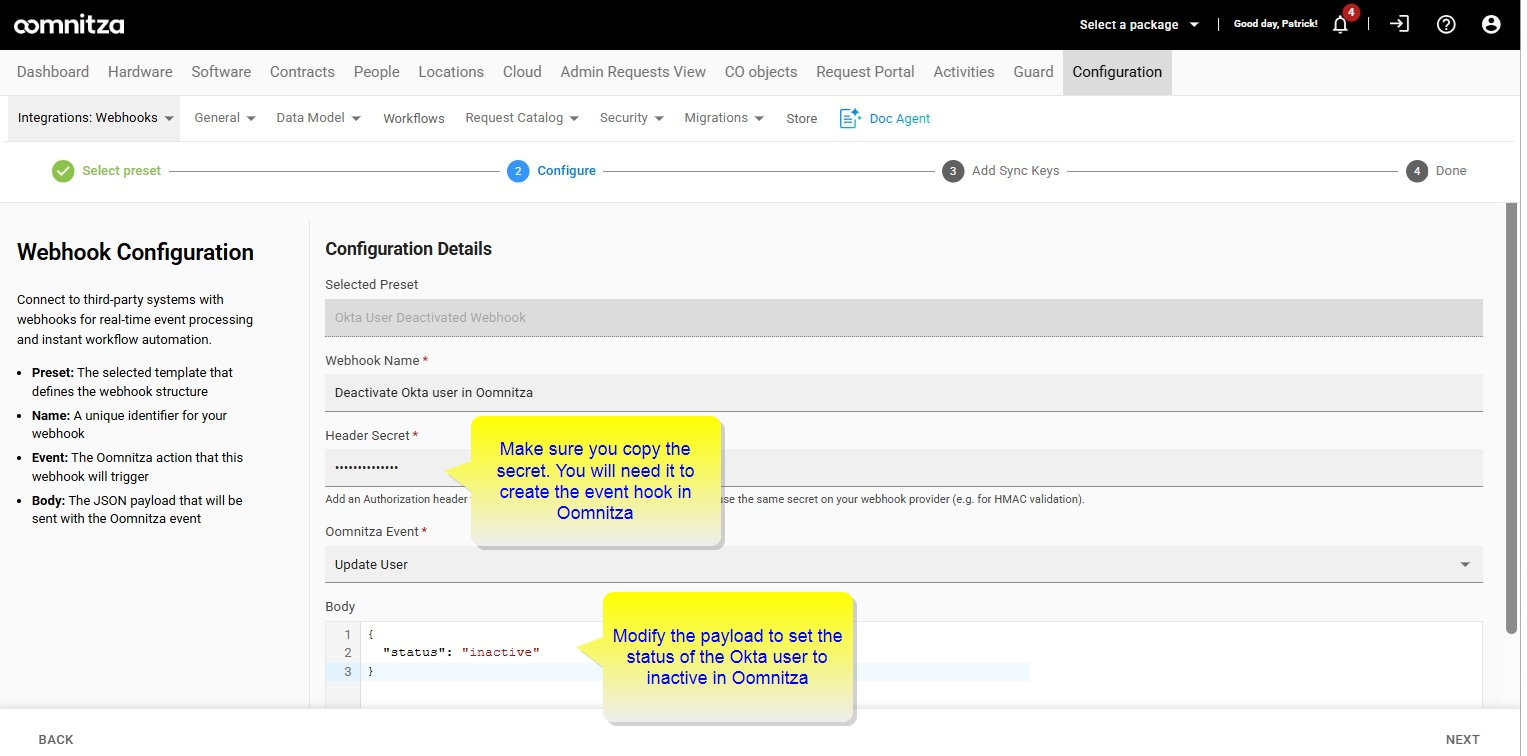This screenshot has height=756, width=1527.
Task: Expand the General menu
Action: tap(225, 118)
